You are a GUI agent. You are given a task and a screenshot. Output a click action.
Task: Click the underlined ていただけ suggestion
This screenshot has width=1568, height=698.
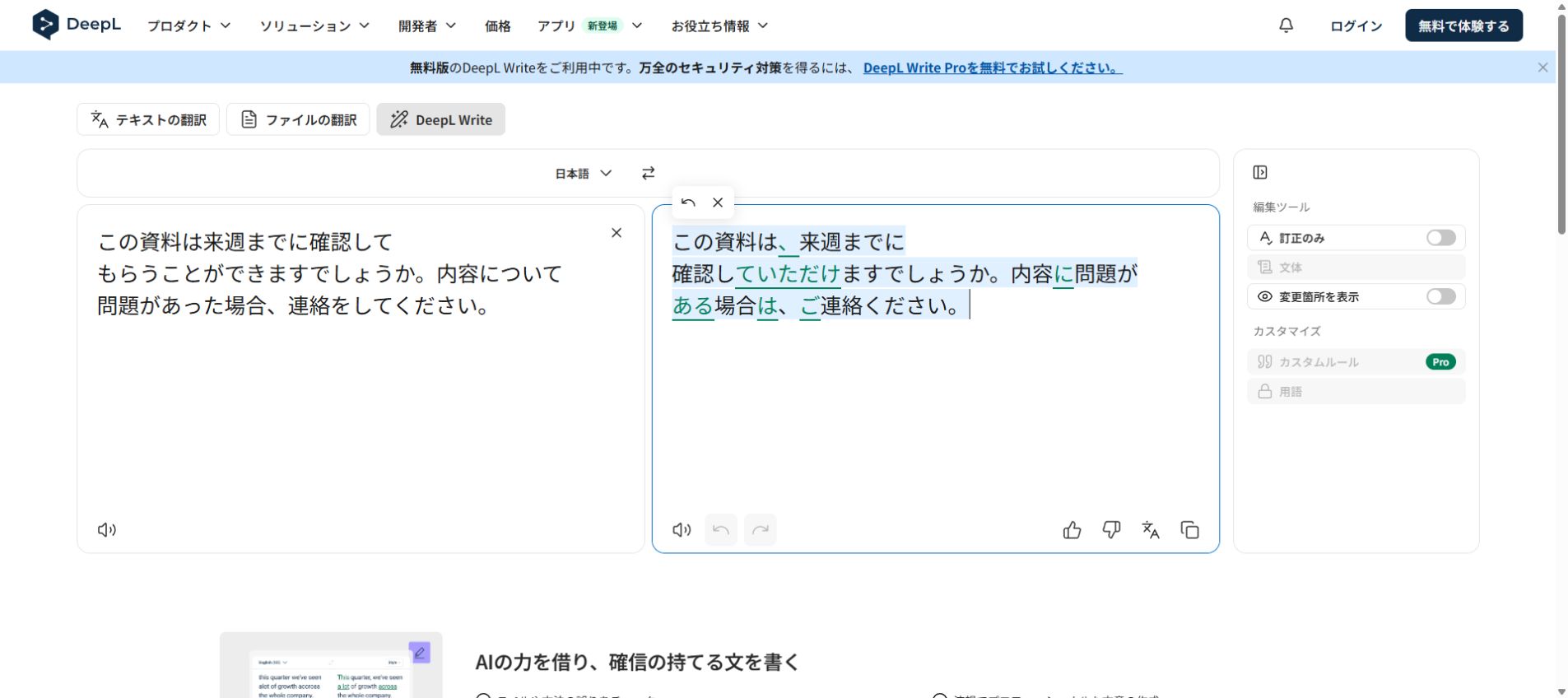(788, 273)
